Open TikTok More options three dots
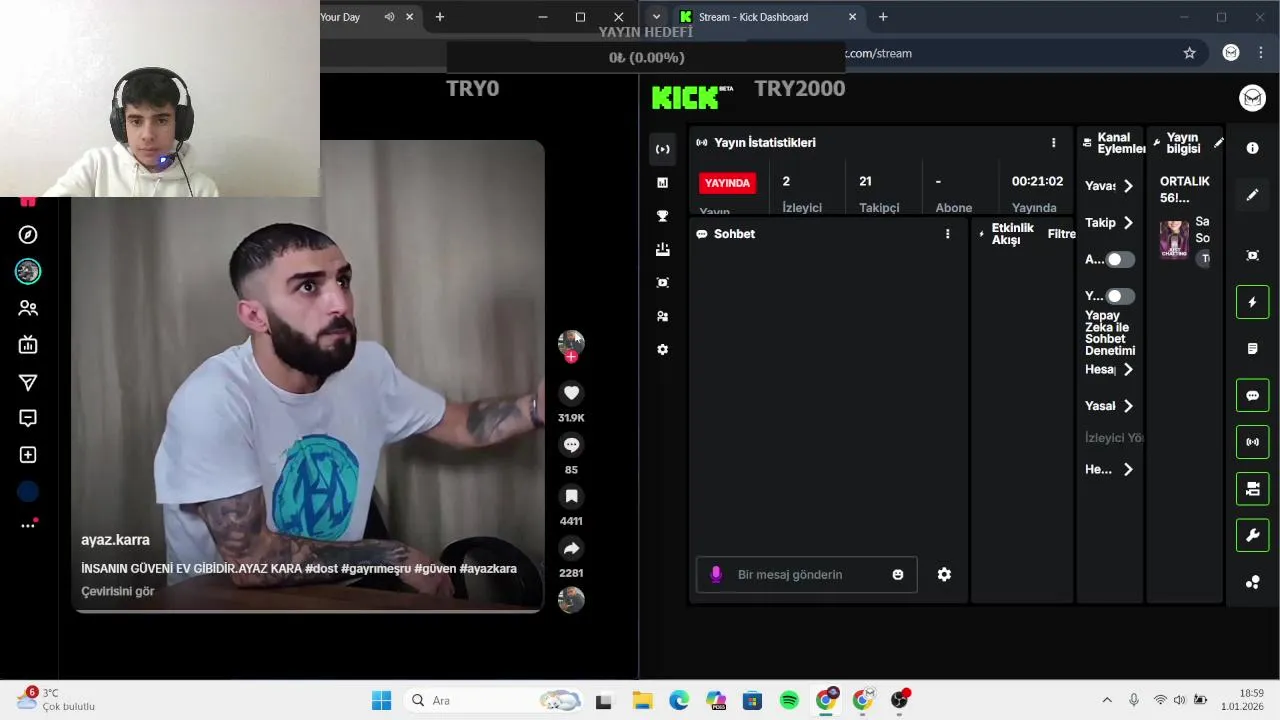The height and width of the screenshot is (720, 1280). coord(28,525)
